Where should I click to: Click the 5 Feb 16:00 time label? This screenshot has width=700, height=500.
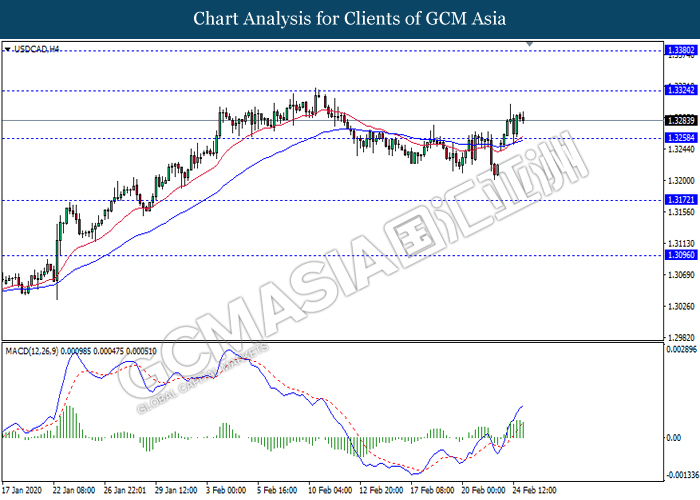coord(277,490)
